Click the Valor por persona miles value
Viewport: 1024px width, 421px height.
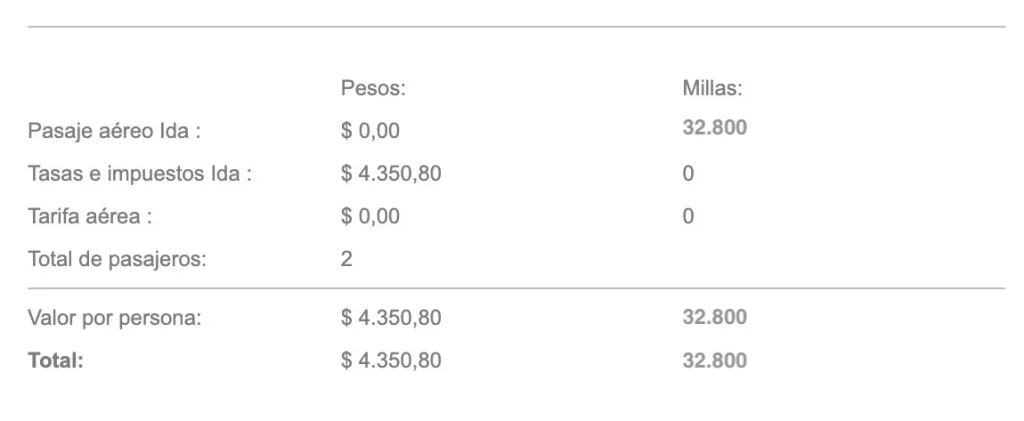click(x=714, y=318)
